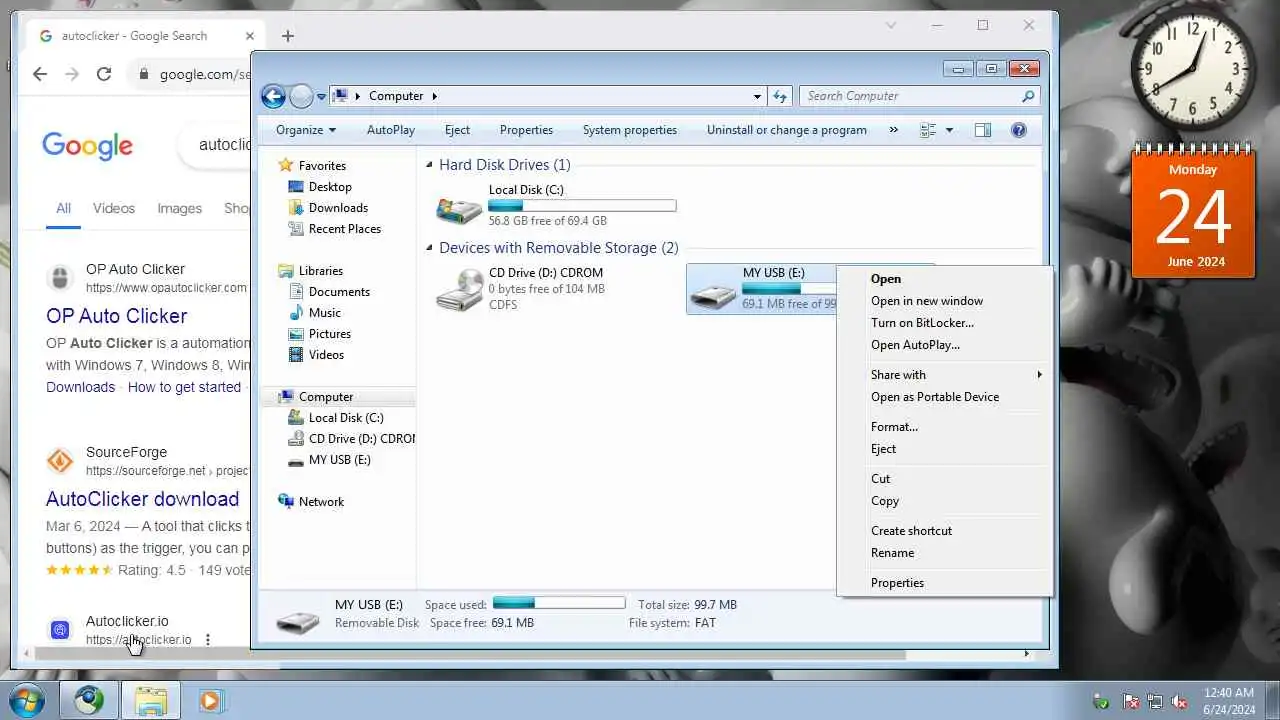Click the magnifier in Search Computer box

pyautogui.click(x=1028, y=96)
